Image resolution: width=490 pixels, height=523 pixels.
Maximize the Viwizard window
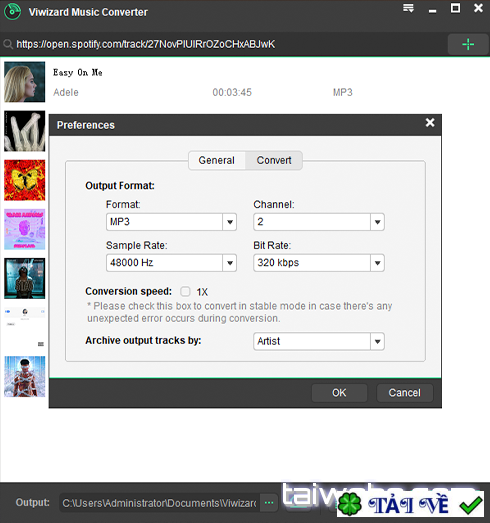click(455, 8)
